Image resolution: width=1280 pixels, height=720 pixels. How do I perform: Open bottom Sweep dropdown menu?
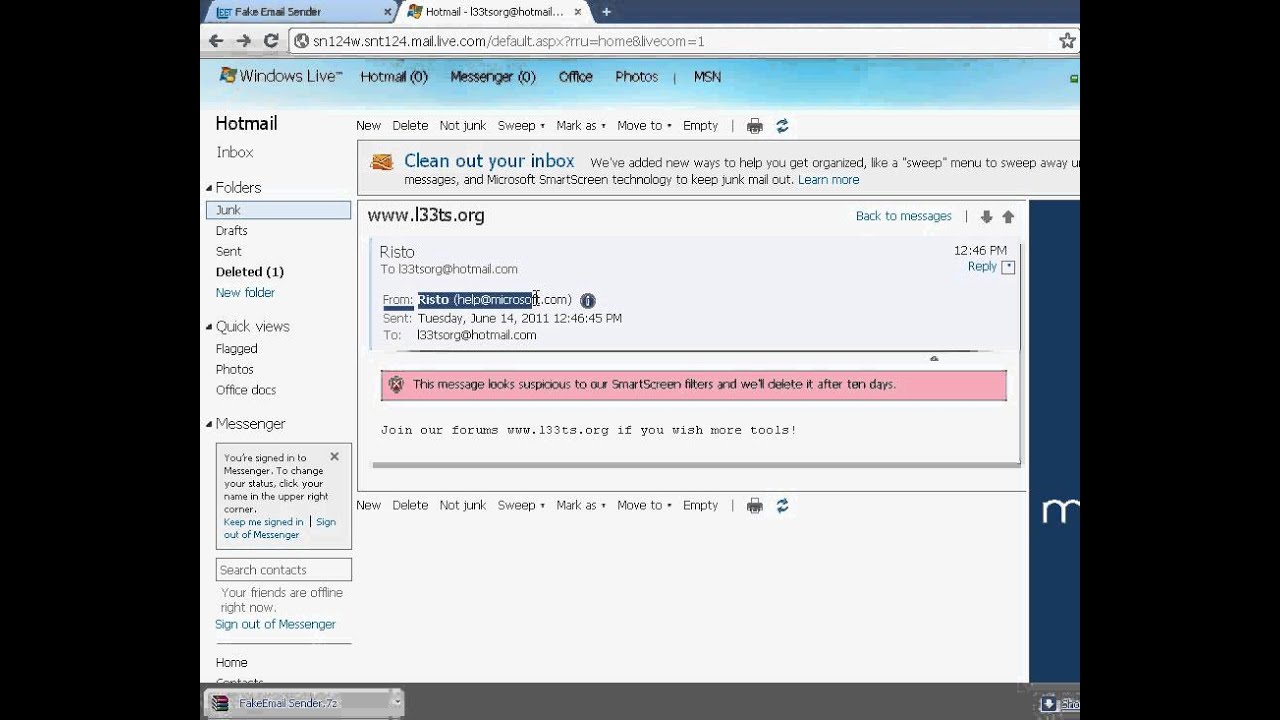pos(521,506)
